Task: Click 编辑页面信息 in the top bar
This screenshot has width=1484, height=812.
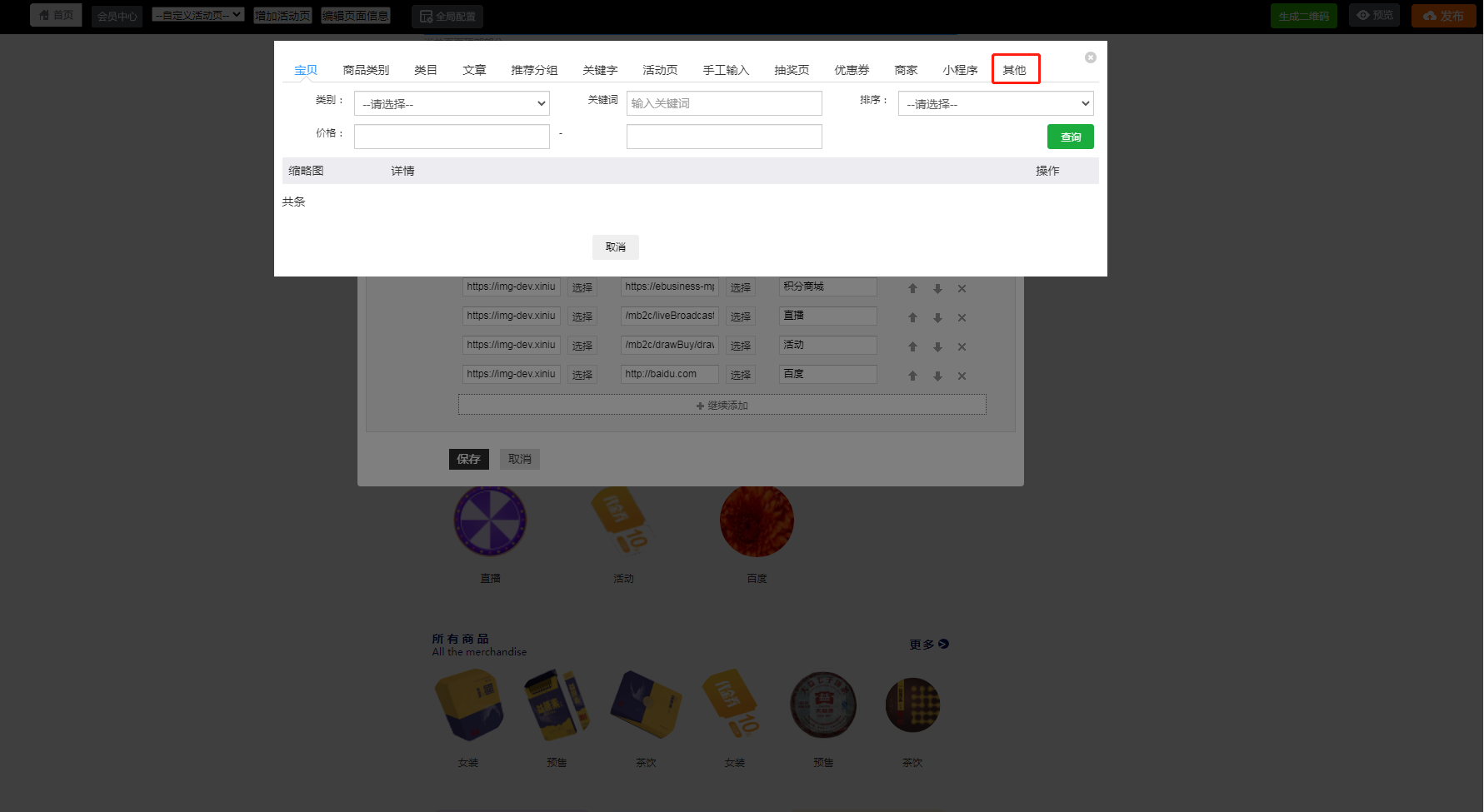Action: [x=356, y=15]
